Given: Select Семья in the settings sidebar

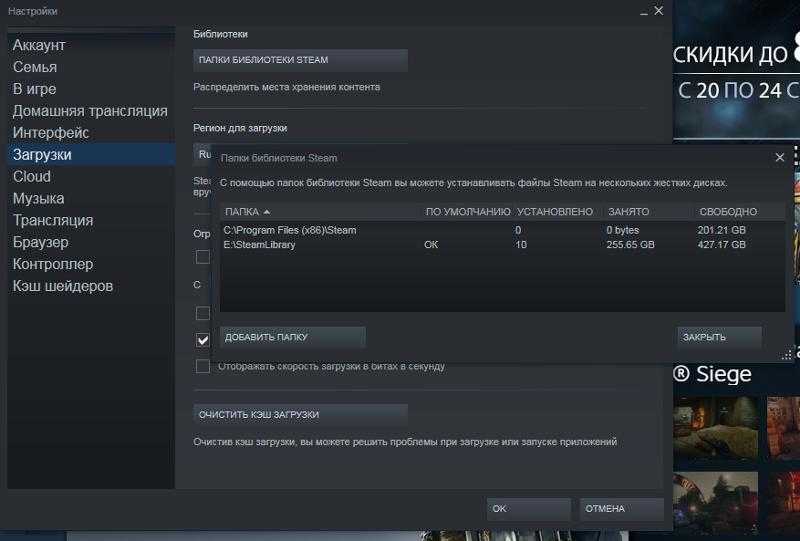Looking at the screenshot, I should [35, 67].
